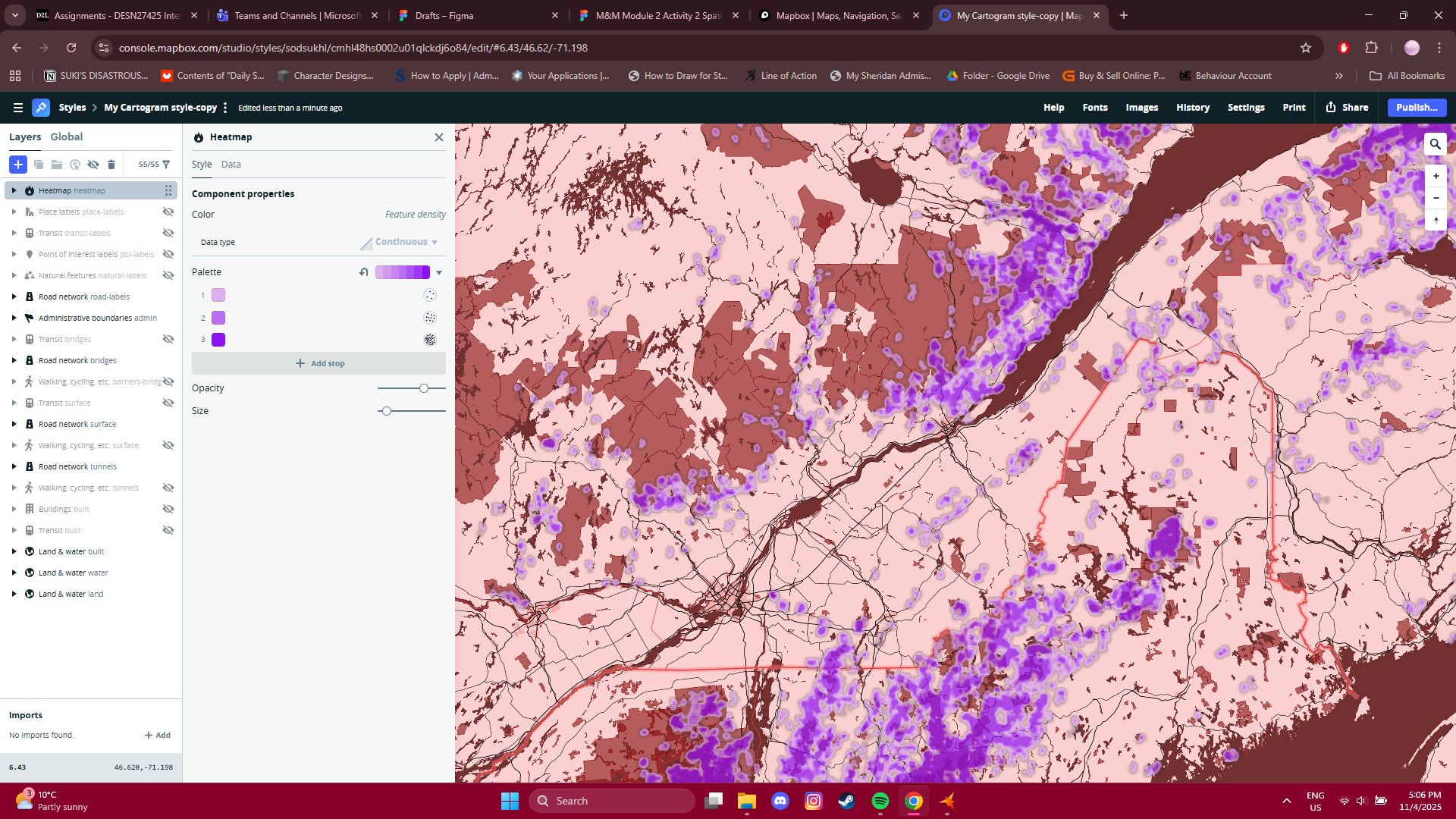Open the map search magnifier tool
The image size is (1456, 819).
coord(1436,143)
